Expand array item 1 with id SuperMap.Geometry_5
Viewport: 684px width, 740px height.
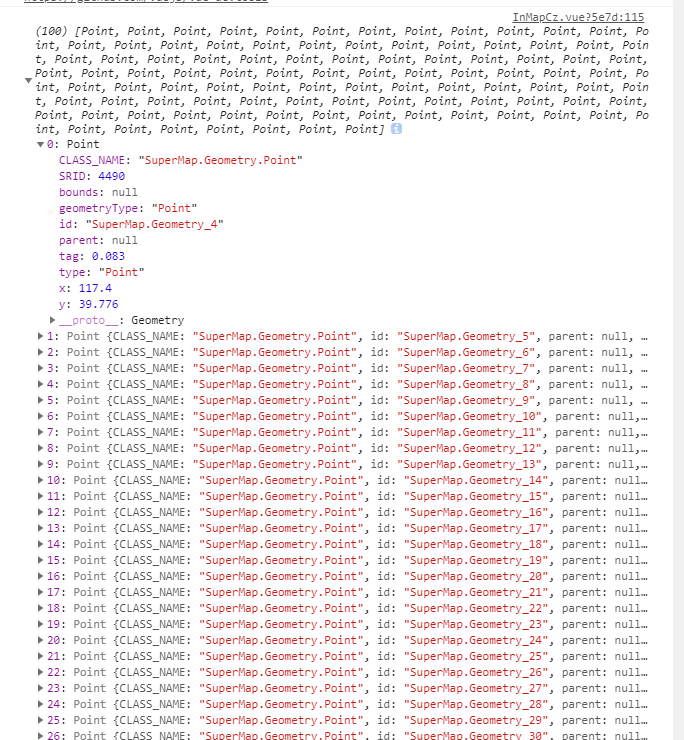tap(41, 336)
